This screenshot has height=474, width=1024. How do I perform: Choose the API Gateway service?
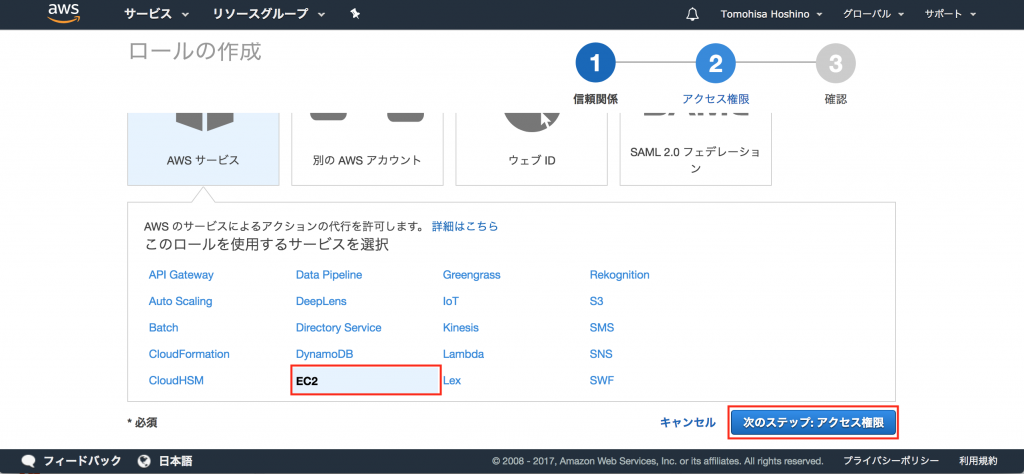coord(181,275)
